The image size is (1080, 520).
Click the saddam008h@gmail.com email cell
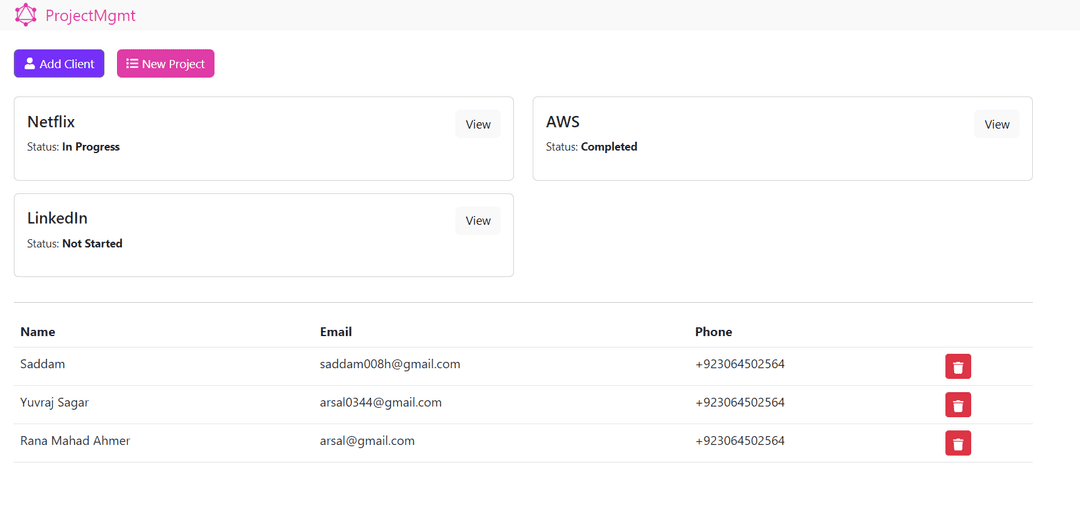[390, 364]
